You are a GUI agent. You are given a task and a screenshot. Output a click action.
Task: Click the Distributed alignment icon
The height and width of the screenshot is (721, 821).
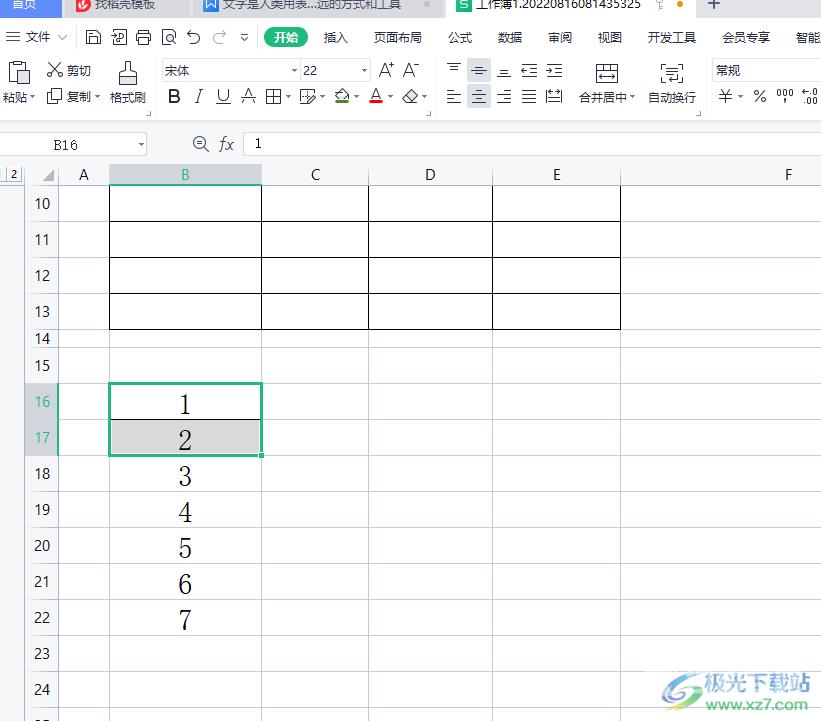554,96
